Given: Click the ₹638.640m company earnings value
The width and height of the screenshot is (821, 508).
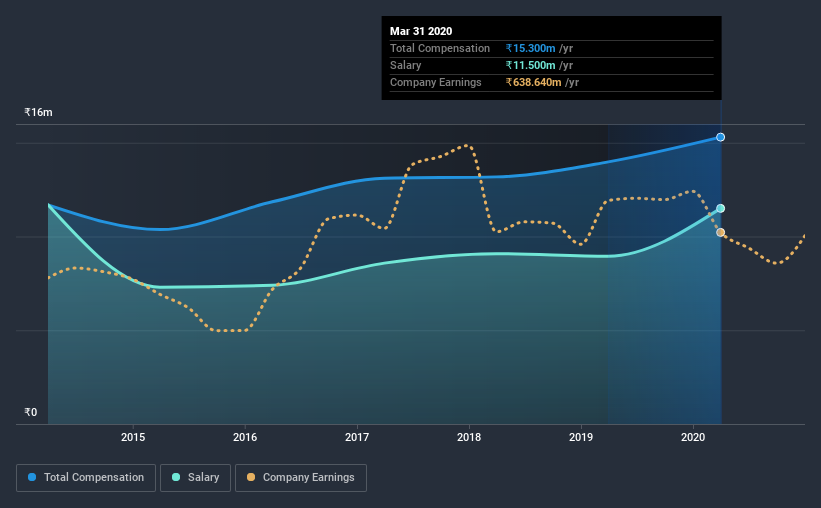Looking at the screenshot, I should tap(534, 82).
